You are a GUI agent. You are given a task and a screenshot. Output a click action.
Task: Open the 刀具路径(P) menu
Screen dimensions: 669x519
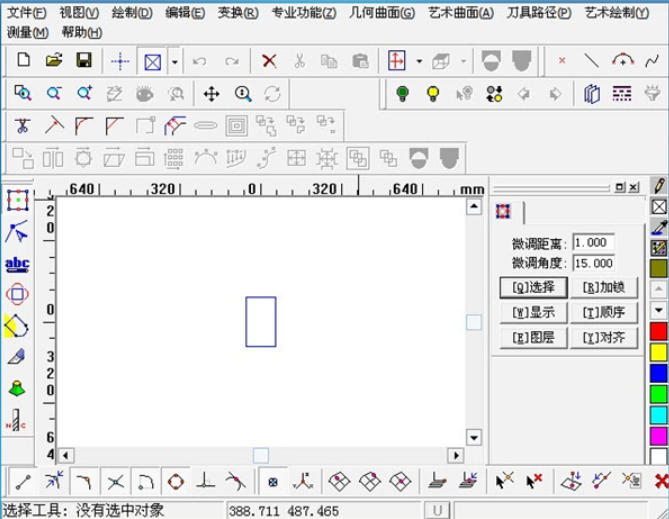pyautogui.click(x=539, y=13)
